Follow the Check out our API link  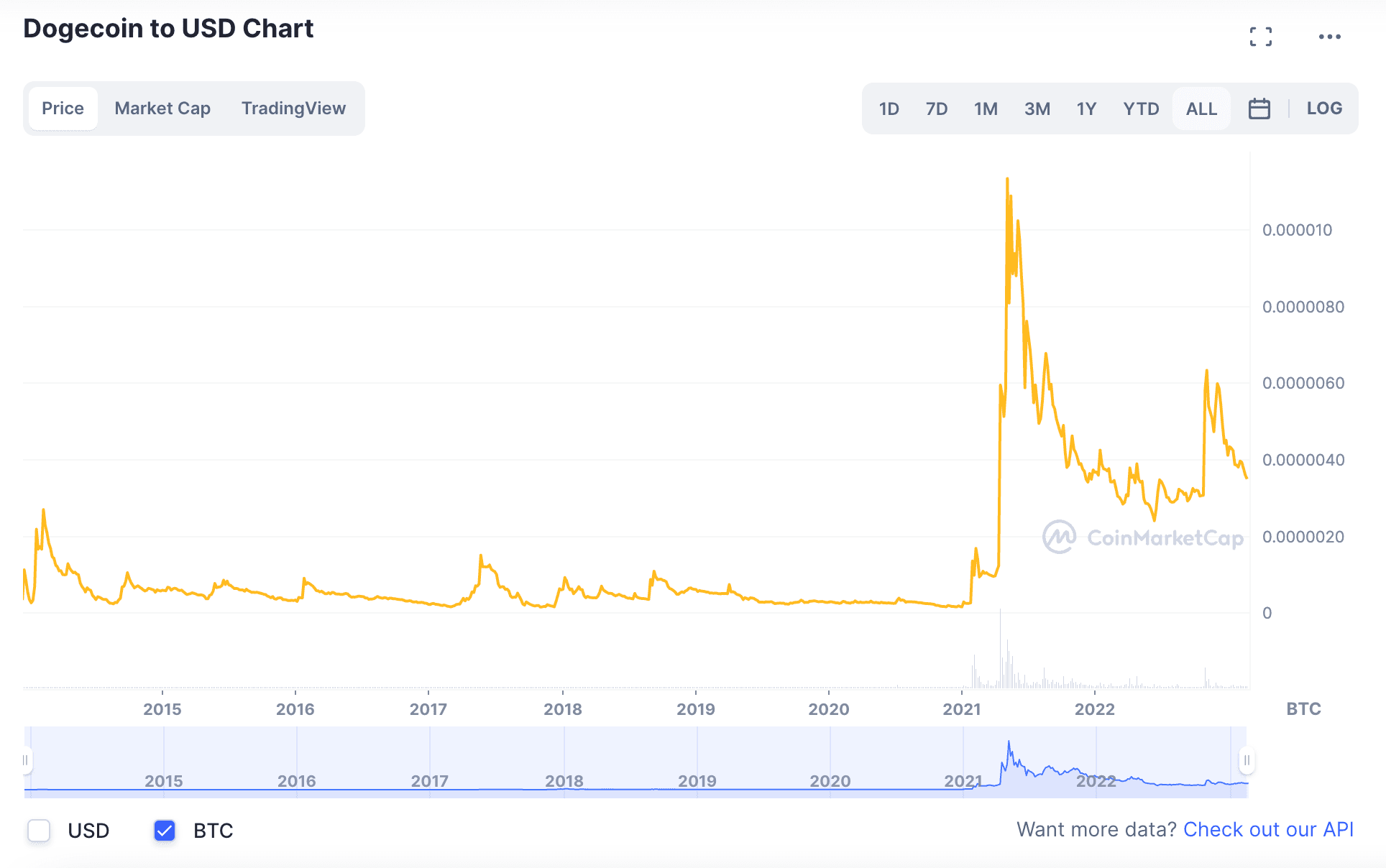coord(1268,830)
